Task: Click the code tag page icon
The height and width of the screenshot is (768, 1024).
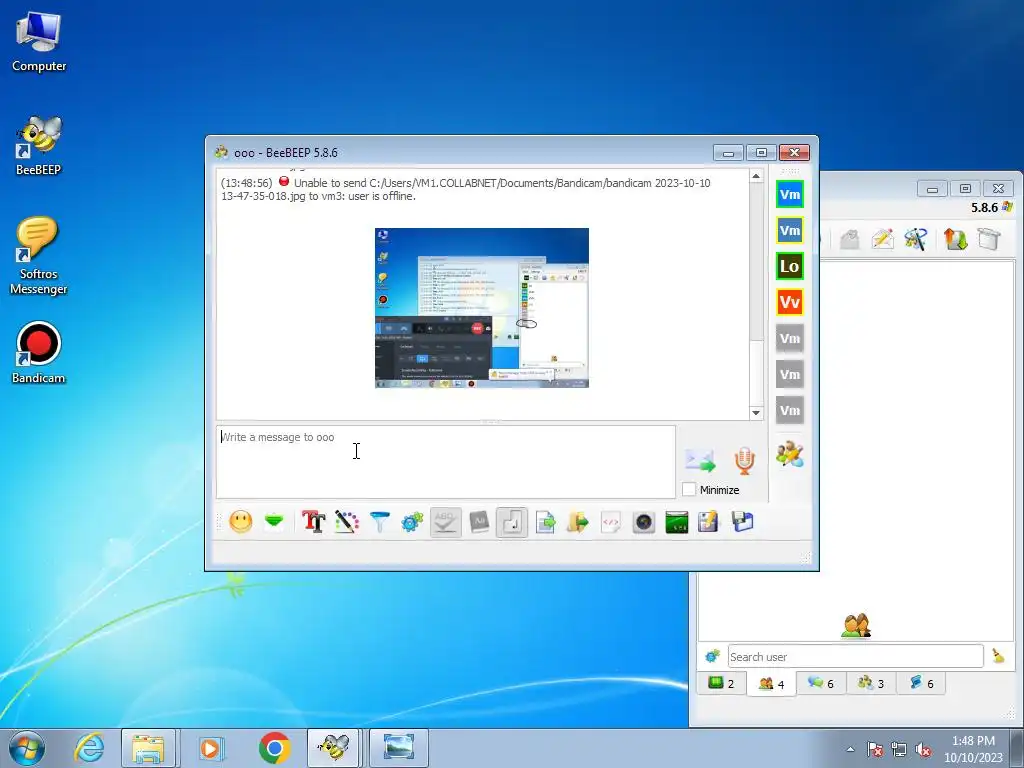Action: [x=611, y=522]
